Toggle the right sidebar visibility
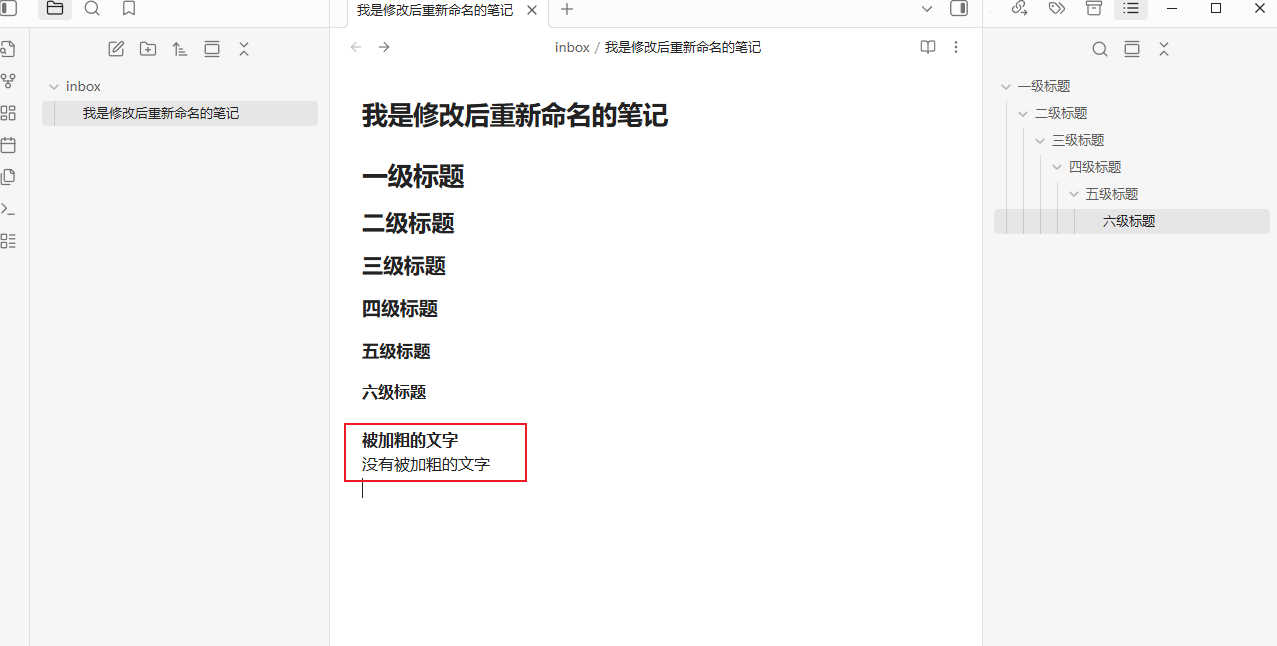 (x=958, y=9)
